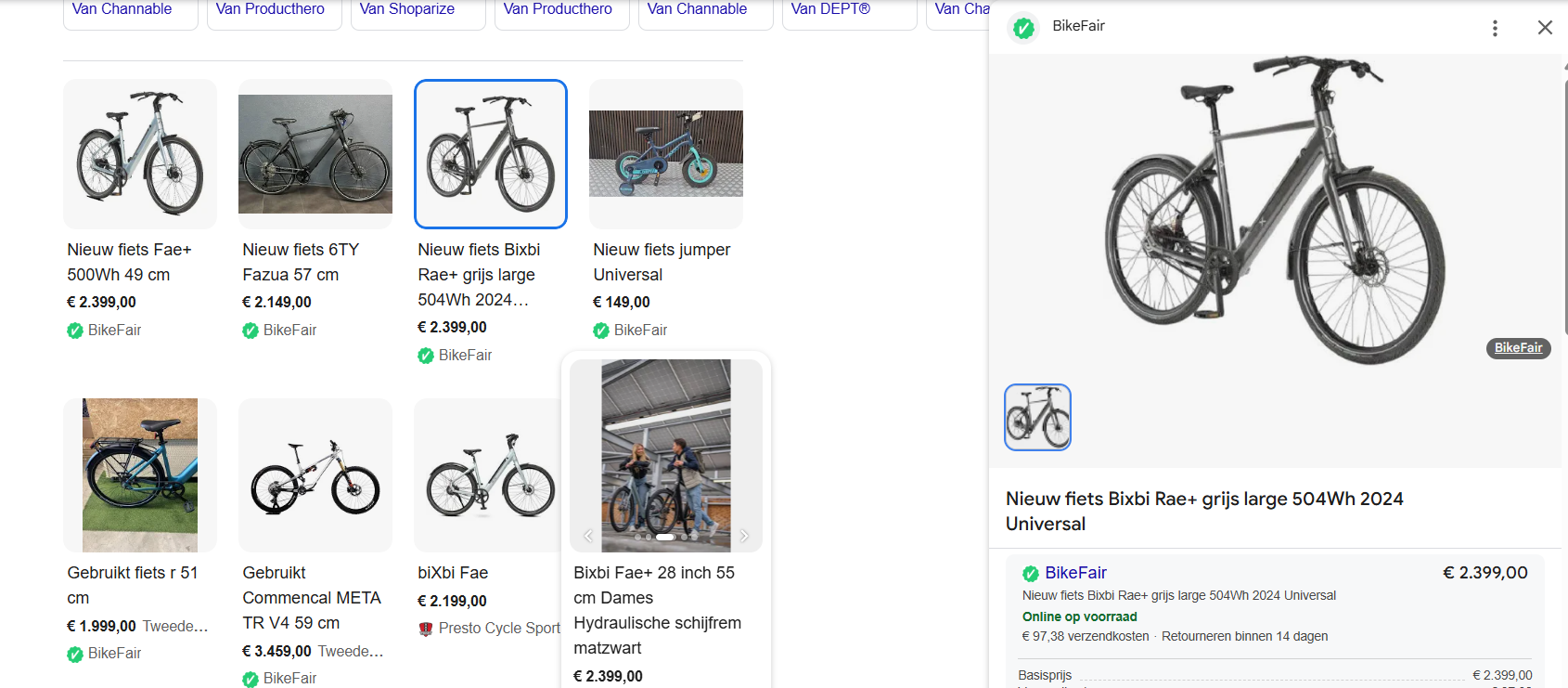Viewport: 1568px width, 688px height.
Task: Open the Nieuw fiets Fae+ 500Wh product image
Action: click(x=140, y=154)
